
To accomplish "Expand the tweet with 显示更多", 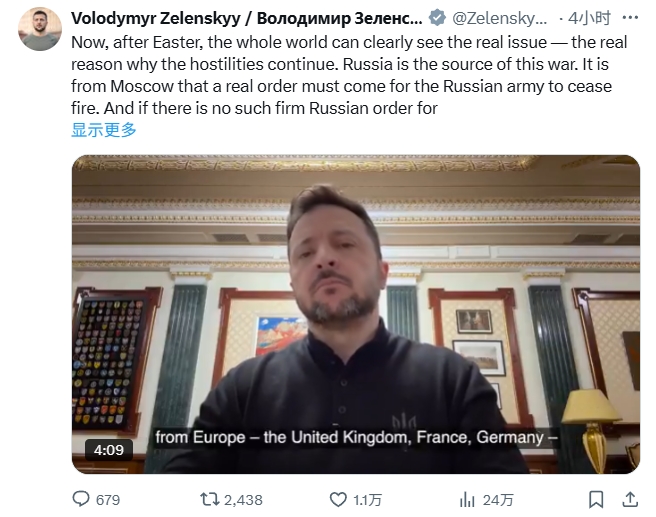I will click(104, 129).
